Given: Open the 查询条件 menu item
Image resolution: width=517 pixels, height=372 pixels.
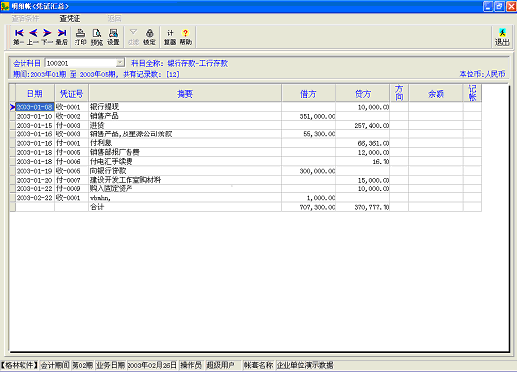Looking at the screenshot, I should [x=25, y=19].
